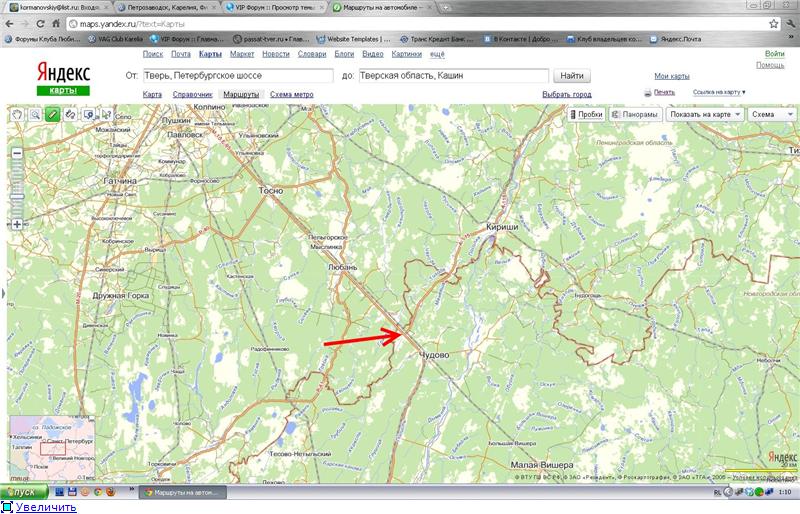
Task: Click browser back arrow
Action: (x=9, y=24)
